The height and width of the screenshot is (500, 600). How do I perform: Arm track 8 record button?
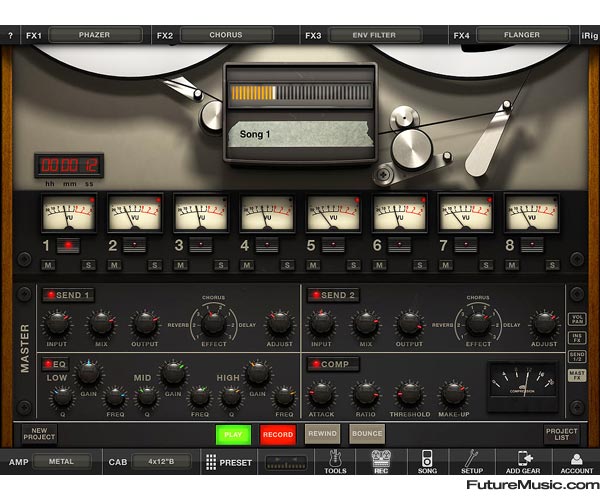pyautogui.click(x=532, y=245)
